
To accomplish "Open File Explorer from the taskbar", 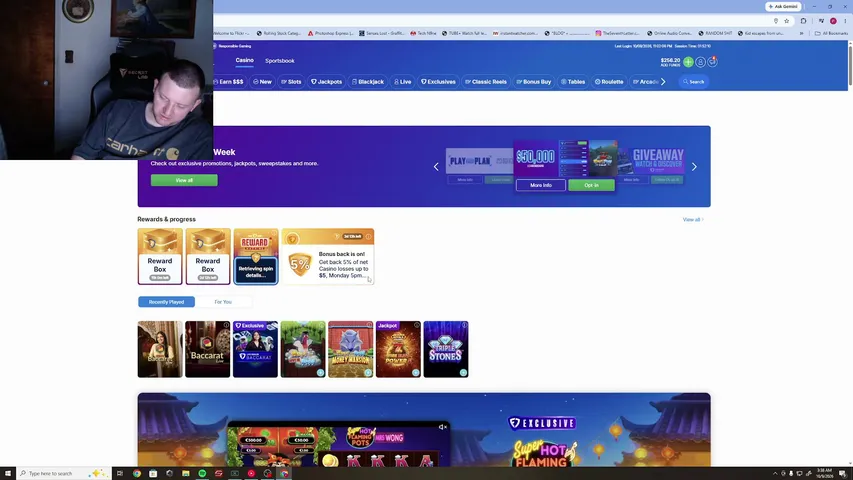I will pyautogui.click(x=186, y=473).
